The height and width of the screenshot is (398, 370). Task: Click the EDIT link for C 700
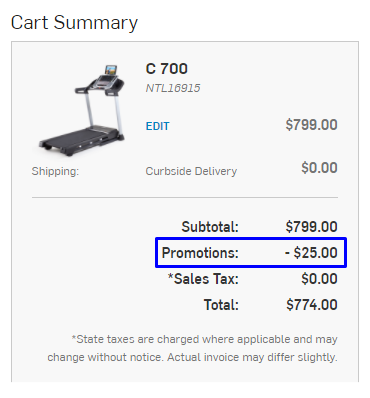click(x=158, y=126)
